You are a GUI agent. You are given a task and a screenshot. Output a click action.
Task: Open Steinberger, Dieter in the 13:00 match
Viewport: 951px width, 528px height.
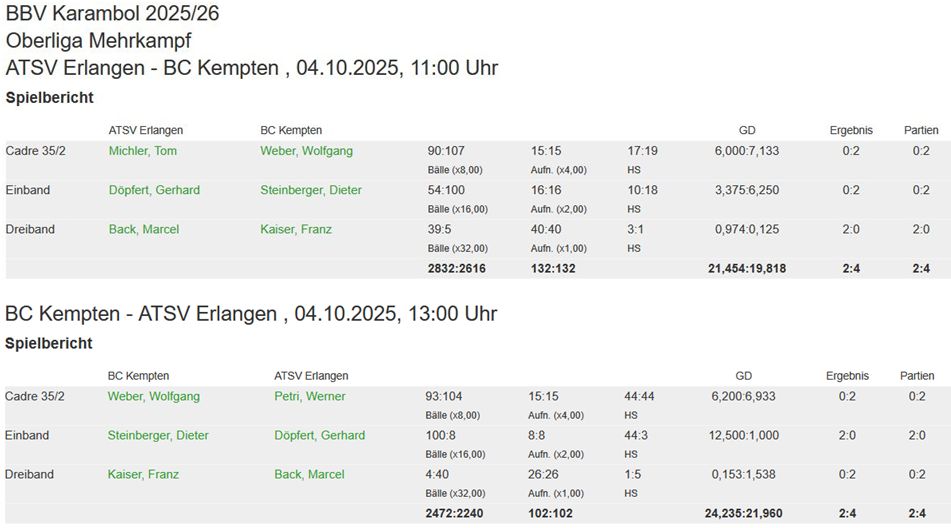(x=158, y=435)
